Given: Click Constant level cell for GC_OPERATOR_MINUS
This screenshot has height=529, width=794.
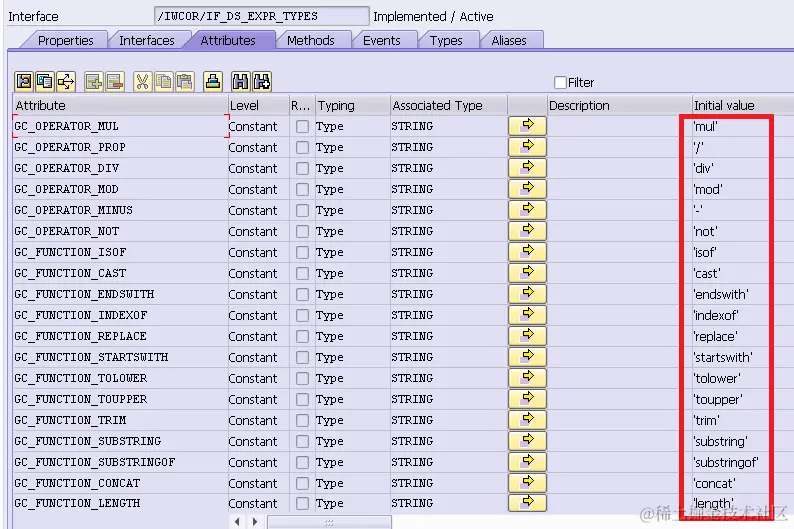Looking at the screenshot, I should click(x=258, y=210).
